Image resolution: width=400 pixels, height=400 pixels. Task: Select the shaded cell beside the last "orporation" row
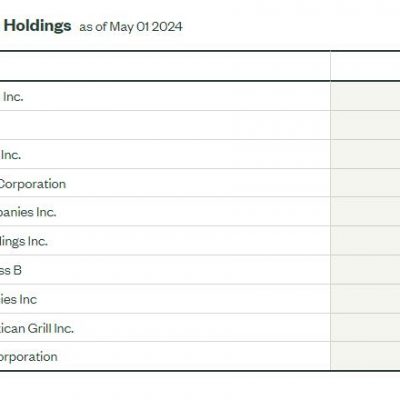[365, 356]
